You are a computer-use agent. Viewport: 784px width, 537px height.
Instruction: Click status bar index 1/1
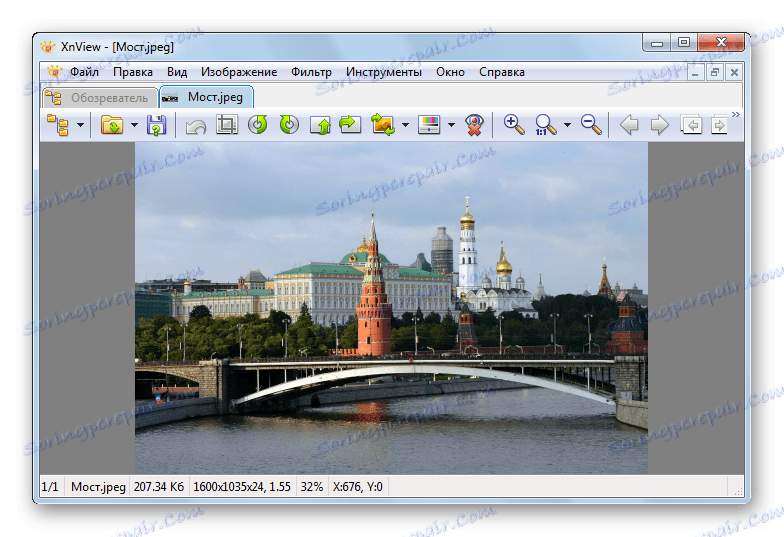(50, 486)
